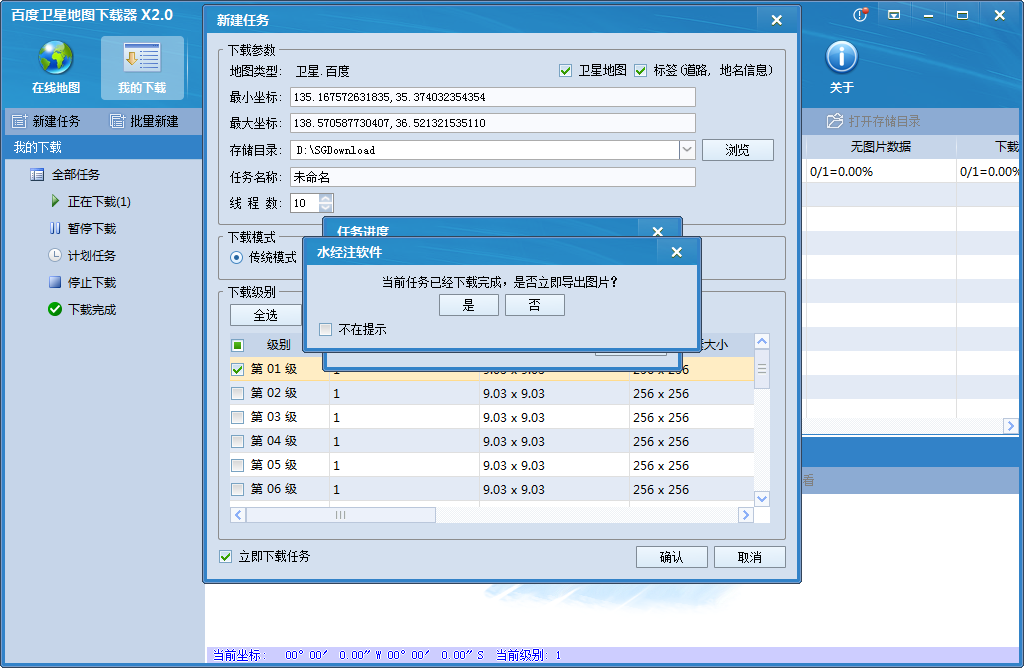This screenshot has width=1024, height=668.
Task: Expand the 存储目录 dropdown arrow
Action: 687,150
